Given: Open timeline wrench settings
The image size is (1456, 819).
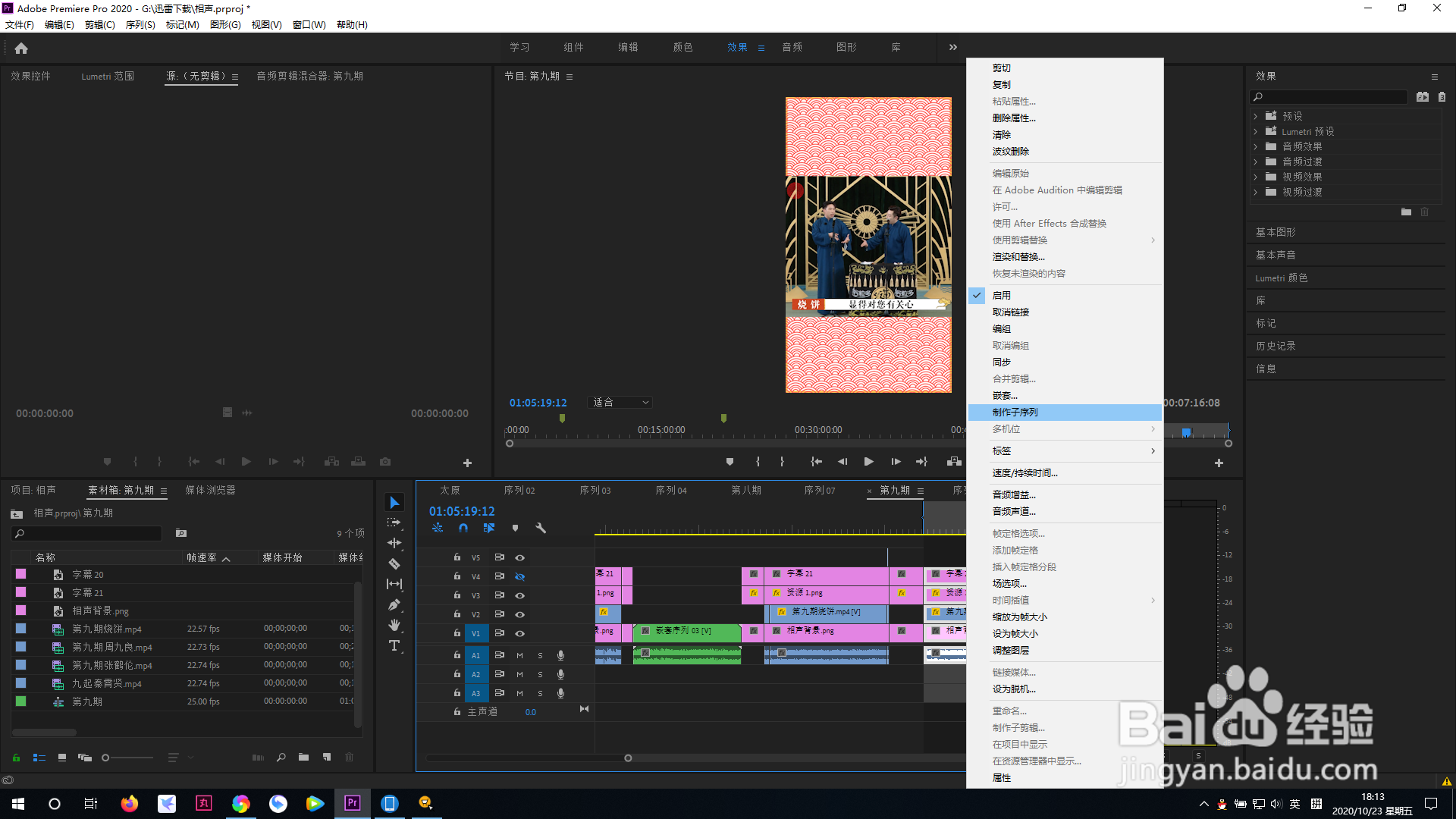Looking at the screenshot, I should 541,528.
